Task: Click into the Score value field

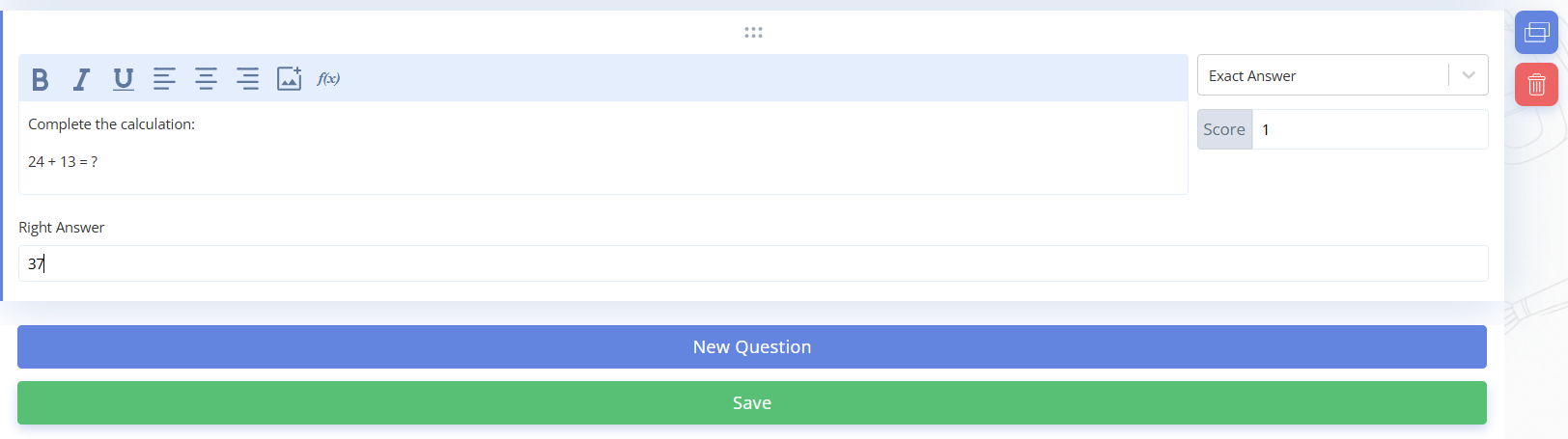Action: click(1369, 129)
